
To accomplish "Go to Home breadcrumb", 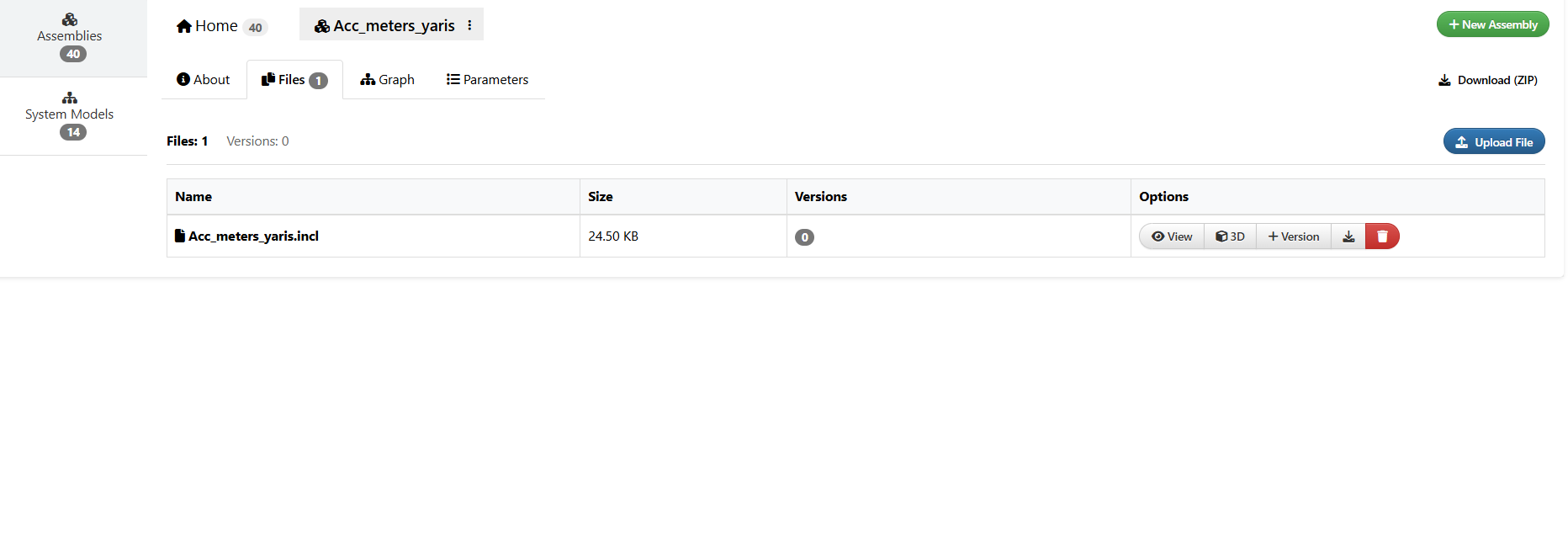I will (207, 26).
